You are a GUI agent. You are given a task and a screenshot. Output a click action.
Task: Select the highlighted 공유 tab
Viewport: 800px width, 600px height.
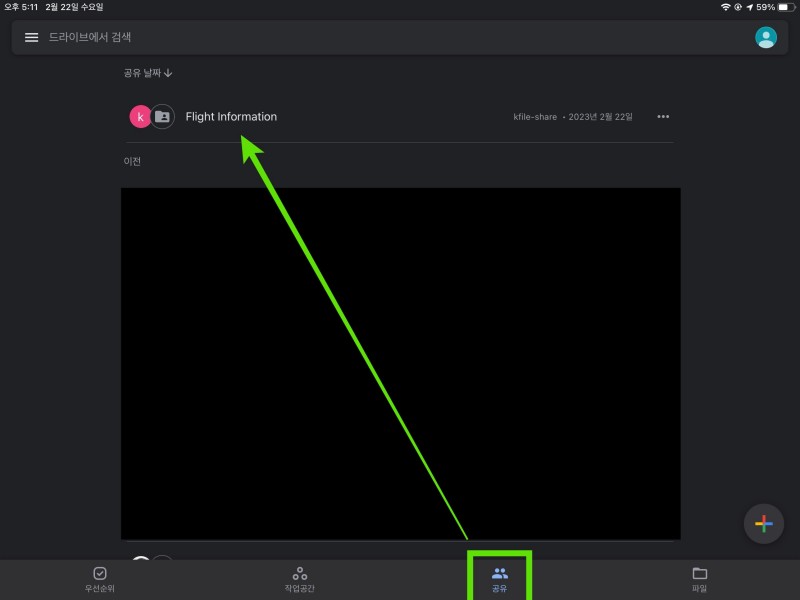(500, 579)
